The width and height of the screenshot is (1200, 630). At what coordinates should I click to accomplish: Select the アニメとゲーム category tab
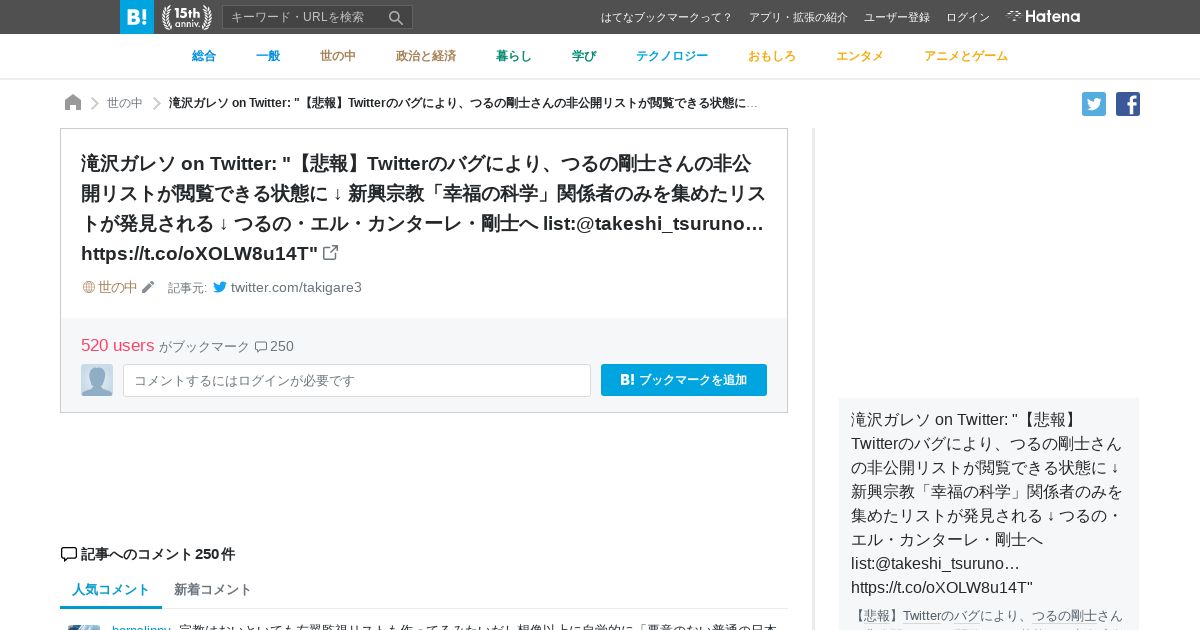pos(966,56)
